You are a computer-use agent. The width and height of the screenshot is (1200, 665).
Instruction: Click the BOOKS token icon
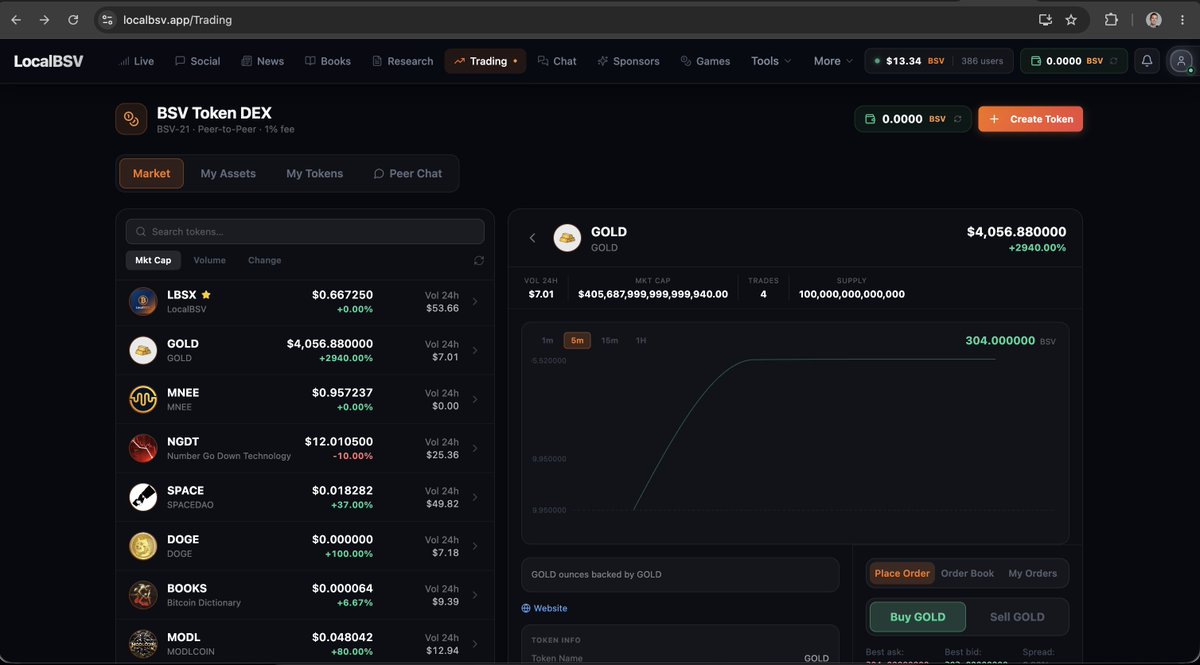[143, 595]
